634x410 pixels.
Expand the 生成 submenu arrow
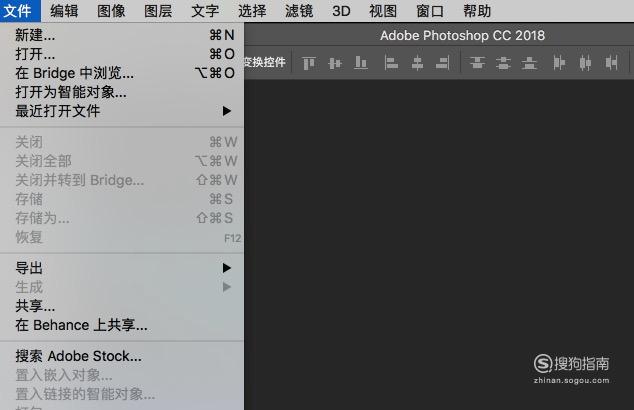(x=227, y=287)
